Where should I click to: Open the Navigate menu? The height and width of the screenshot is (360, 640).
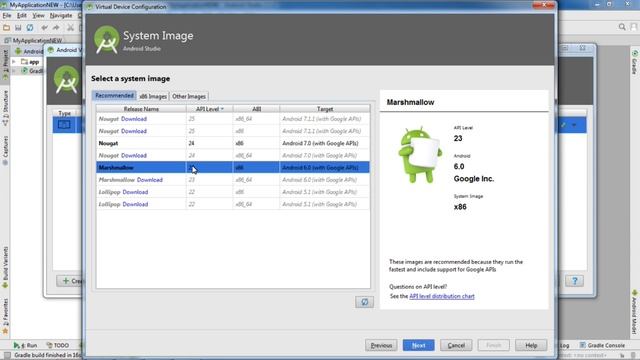tap(61, 16)
